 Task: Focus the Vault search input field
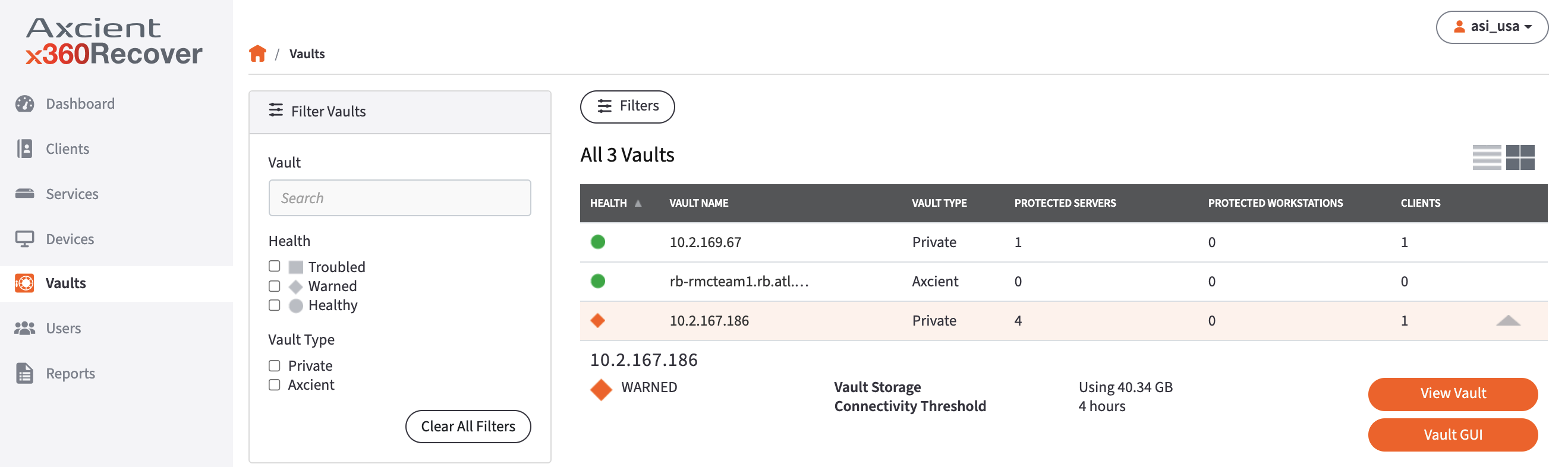click(x=399, y=198)
